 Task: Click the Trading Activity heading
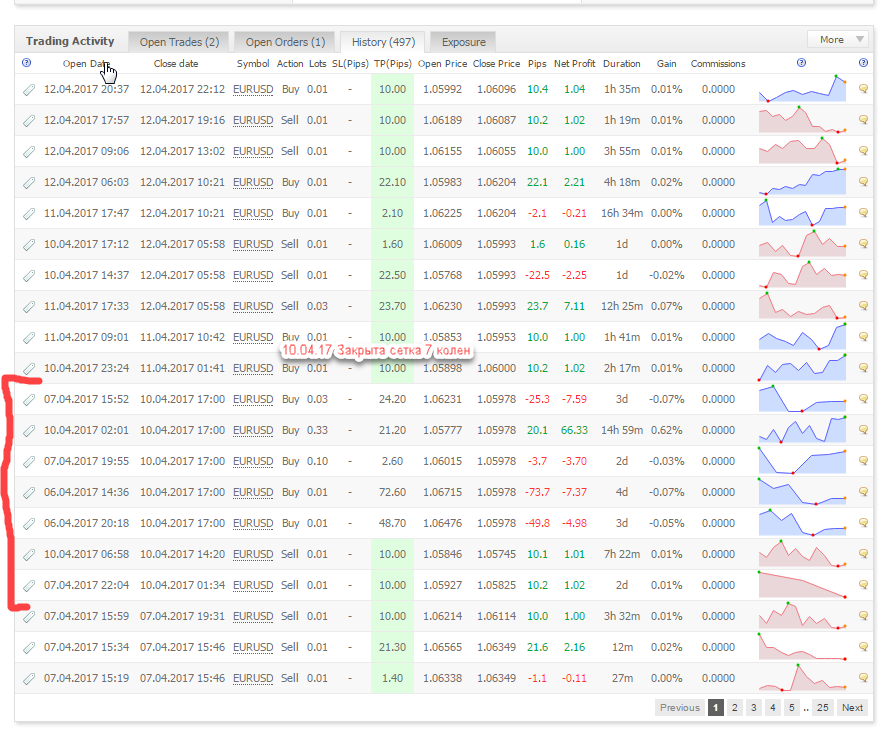(x=70, y=41)
